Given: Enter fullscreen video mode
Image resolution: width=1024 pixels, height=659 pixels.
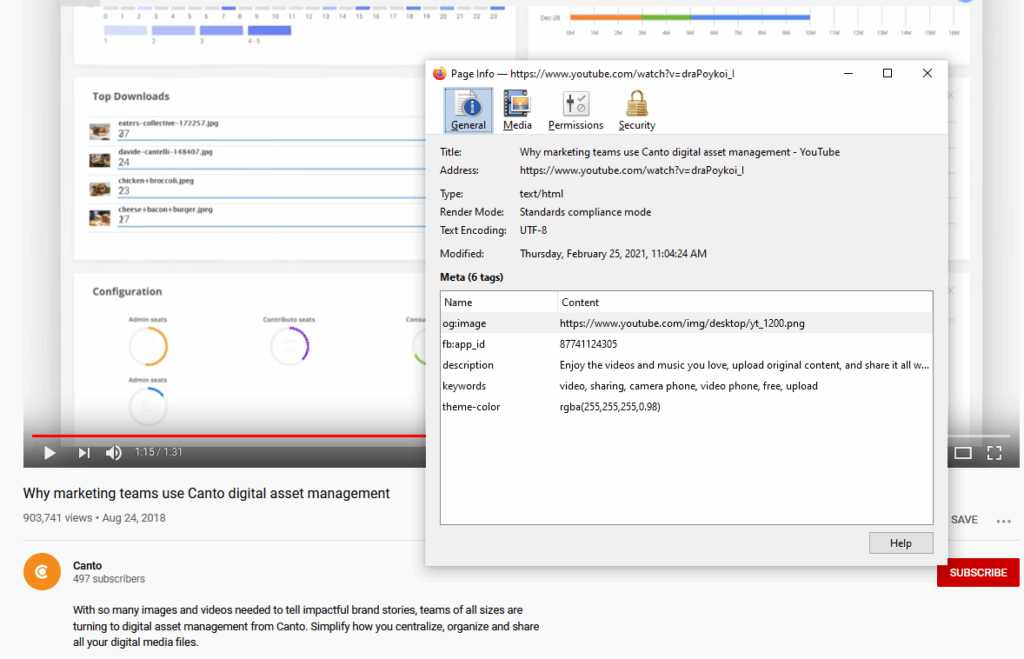Looking at the screenshot, I should point(994,452).
